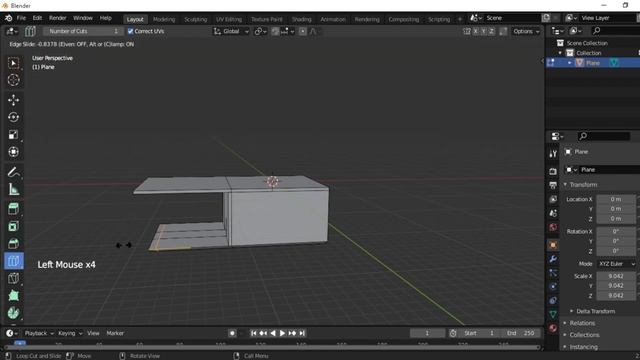Select the Measure tool
The height and width of the screenshot is (360, 640).
(13, 189)
